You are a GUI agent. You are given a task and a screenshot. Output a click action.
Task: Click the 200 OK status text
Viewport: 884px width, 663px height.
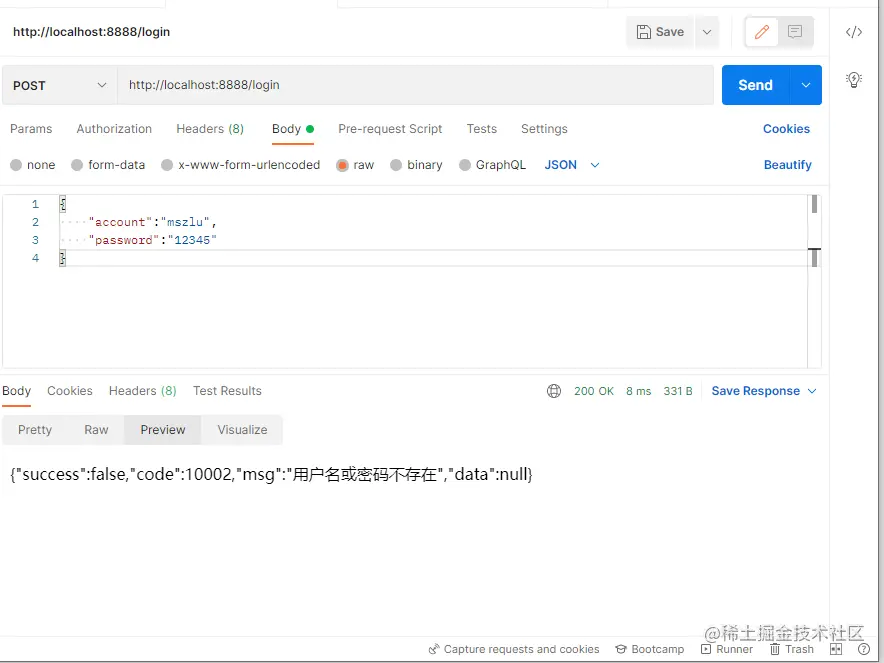coord(594,391)
